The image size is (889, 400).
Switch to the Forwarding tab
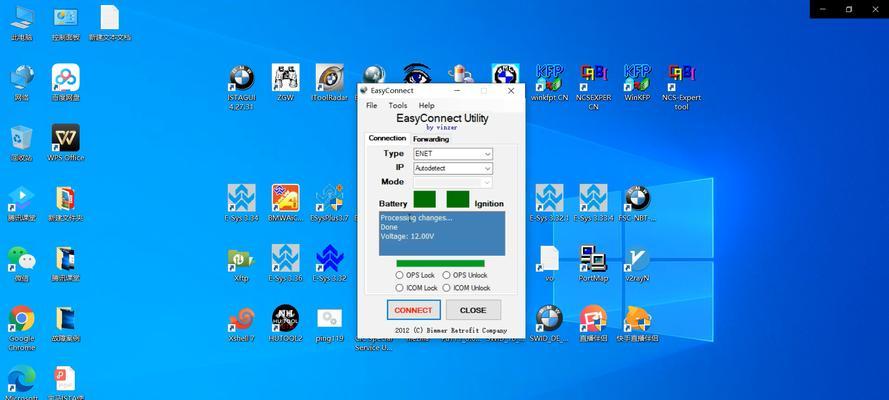[431, 139]
